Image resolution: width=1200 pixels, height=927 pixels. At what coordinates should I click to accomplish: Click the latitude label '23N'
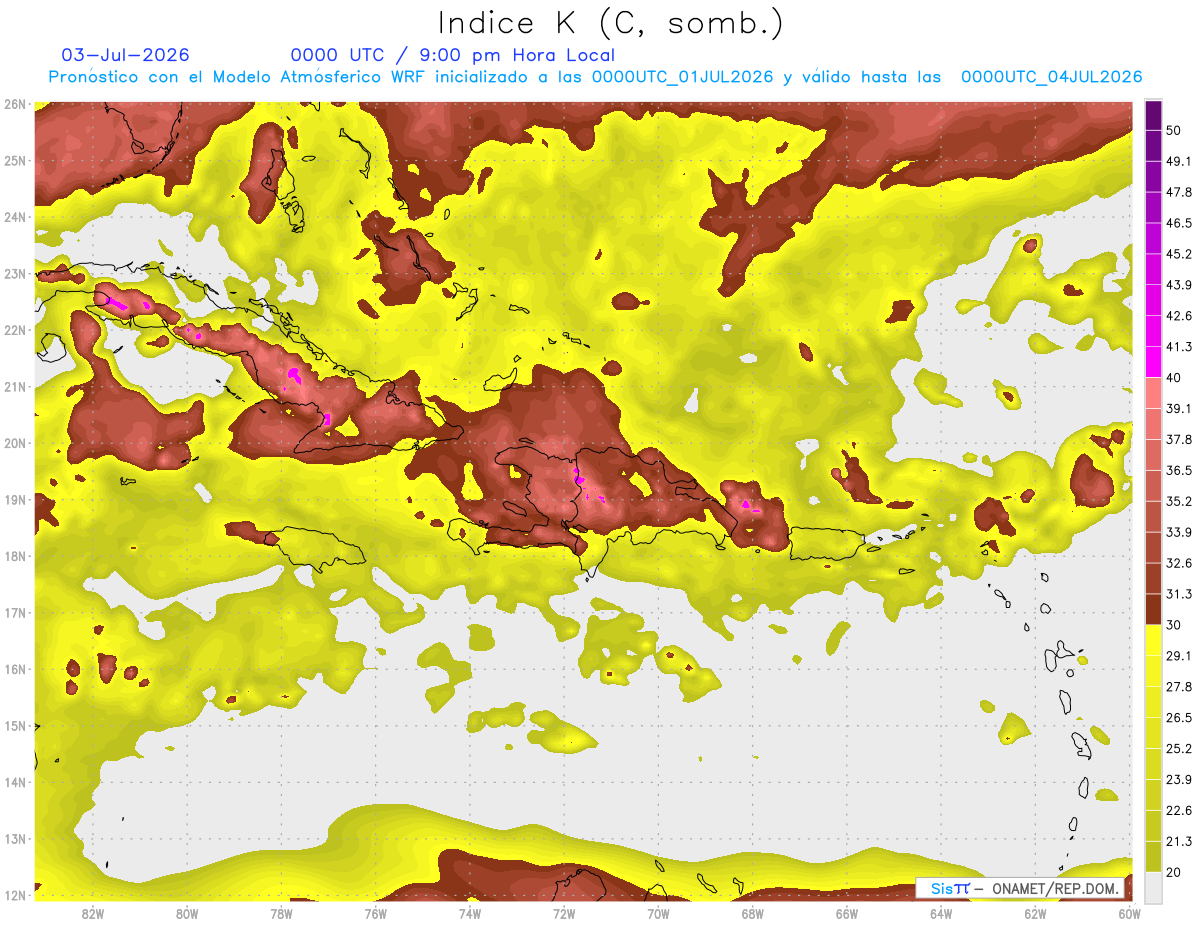14,273
